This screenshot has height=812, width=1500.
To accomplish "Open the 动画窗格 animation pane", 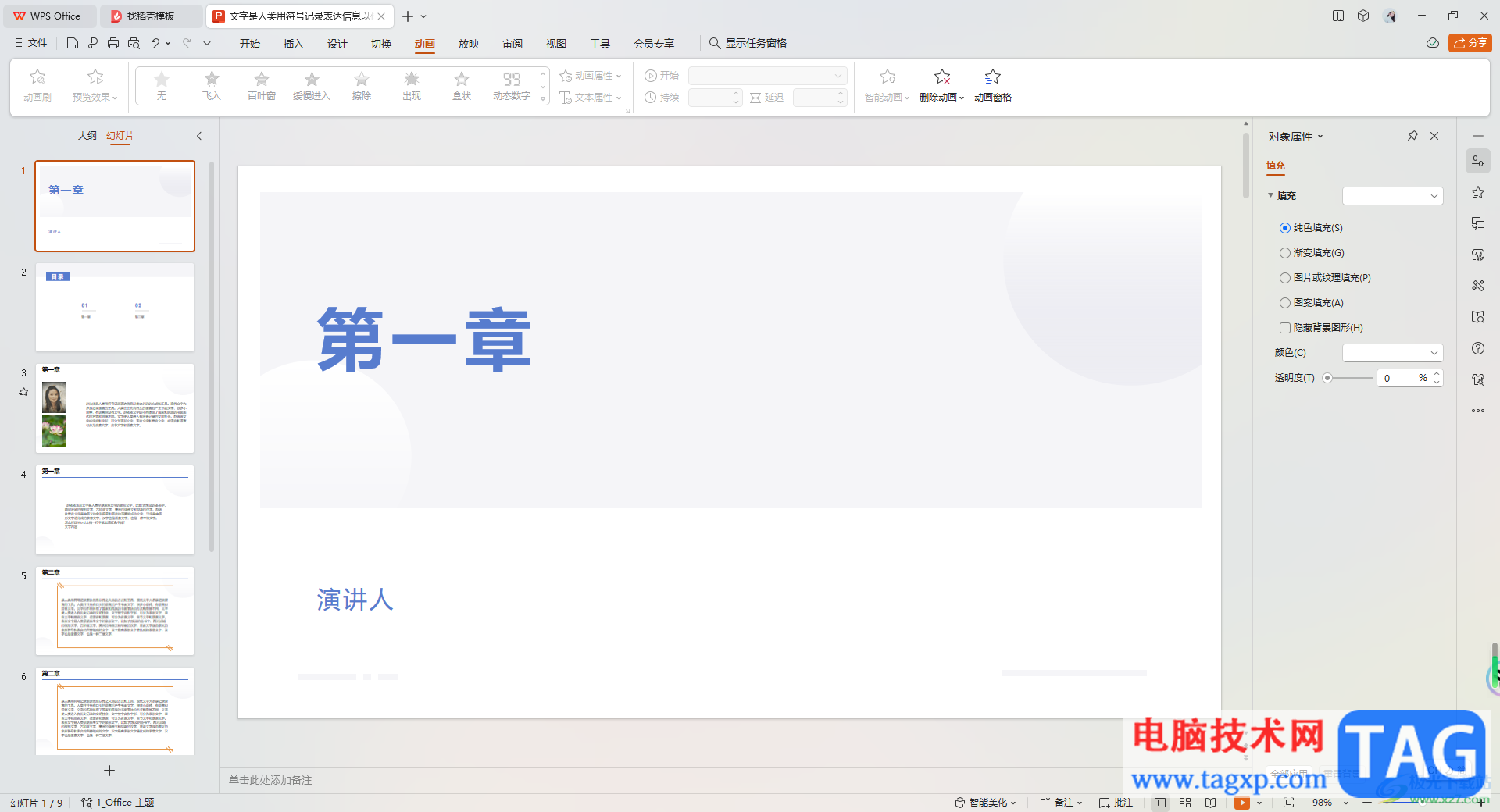I will 993,86.
